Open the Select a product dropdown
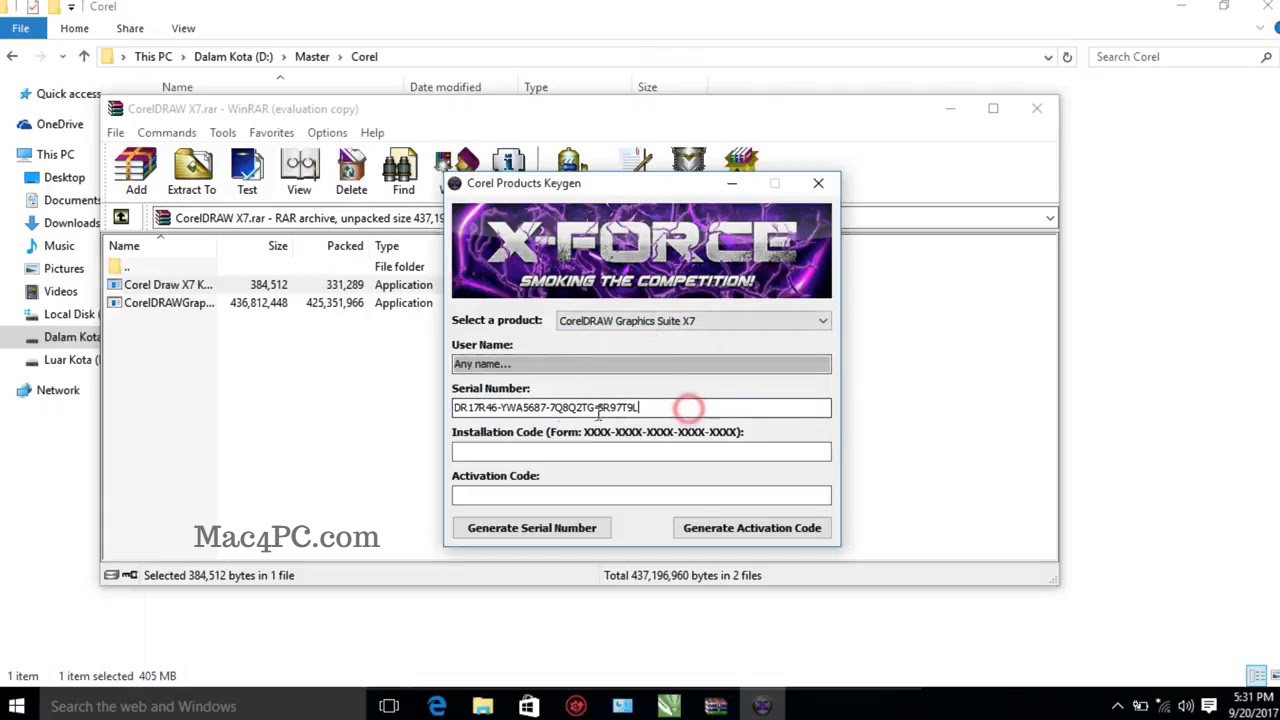Image resolution: width=1280 pixels, height=720 pixels. pyautogui.click(x=694, y=321)
